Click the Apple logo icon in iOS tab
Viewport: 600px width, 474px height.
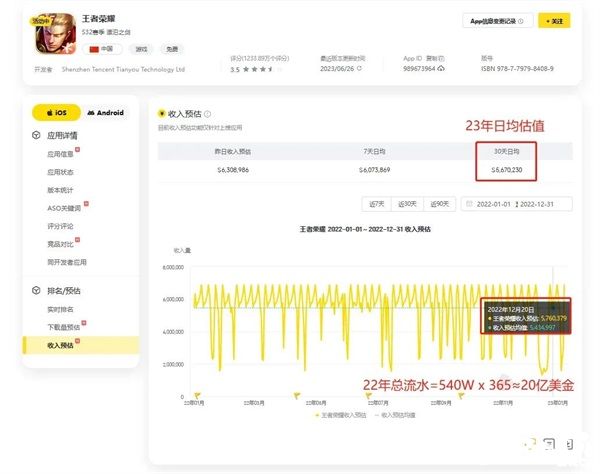(50, 112)
